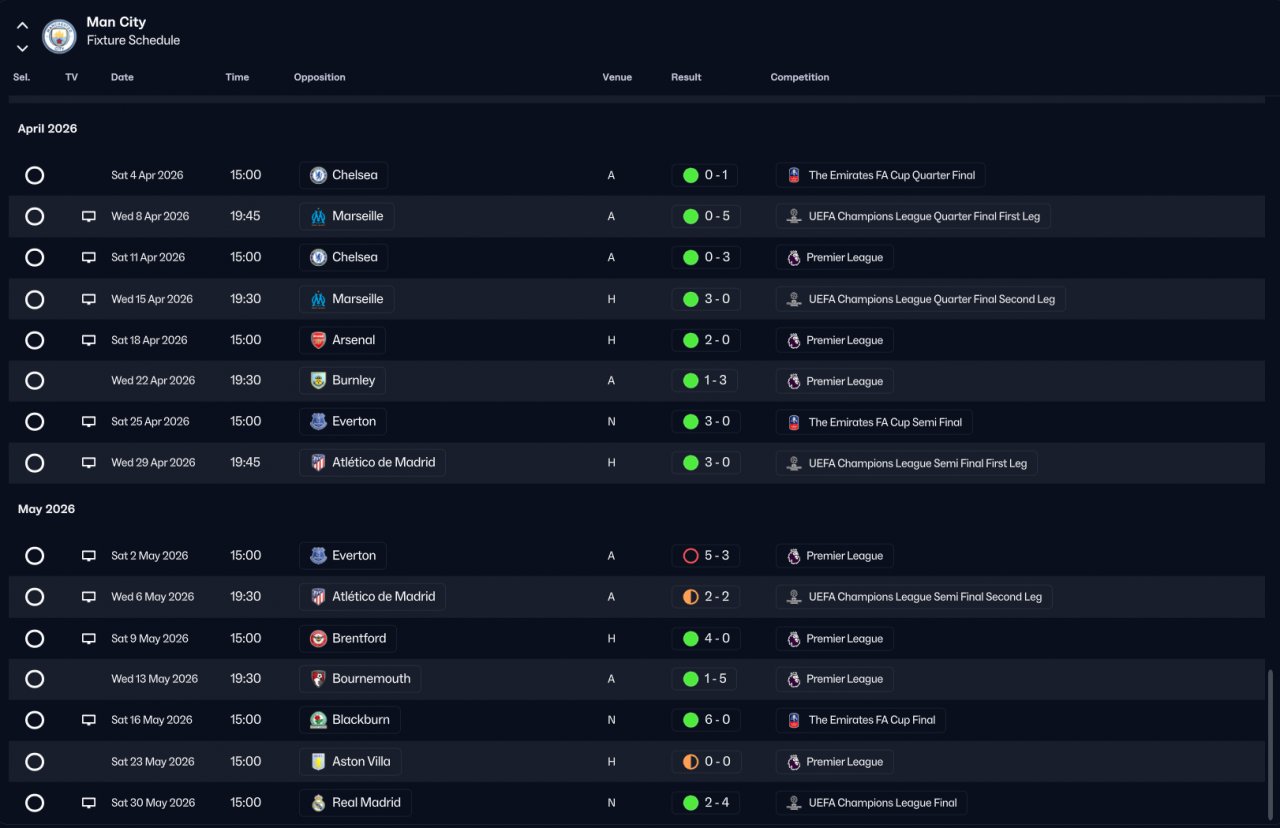Sort by Venue column header
The image size is (1280, 828).
[617, 77]
